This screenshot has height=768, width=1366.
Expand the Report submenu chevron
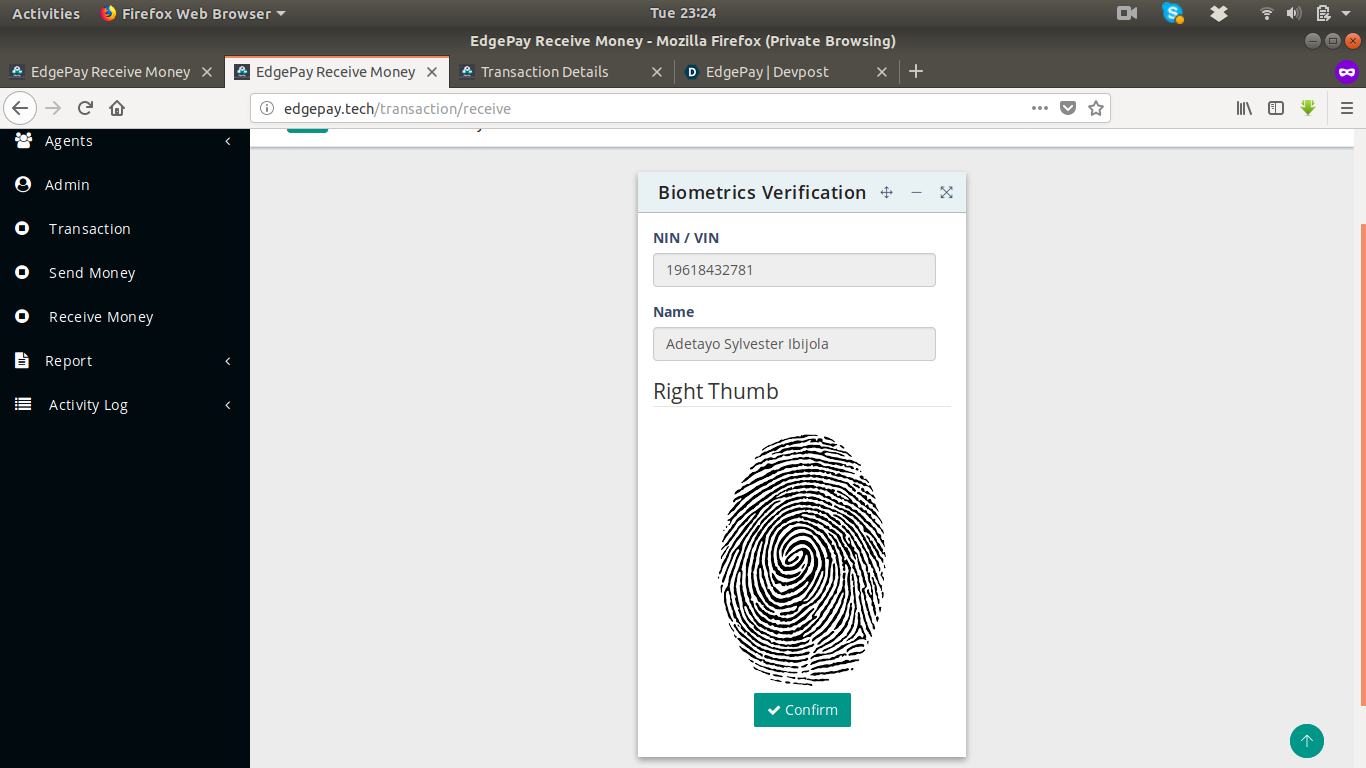click(228, 361)
